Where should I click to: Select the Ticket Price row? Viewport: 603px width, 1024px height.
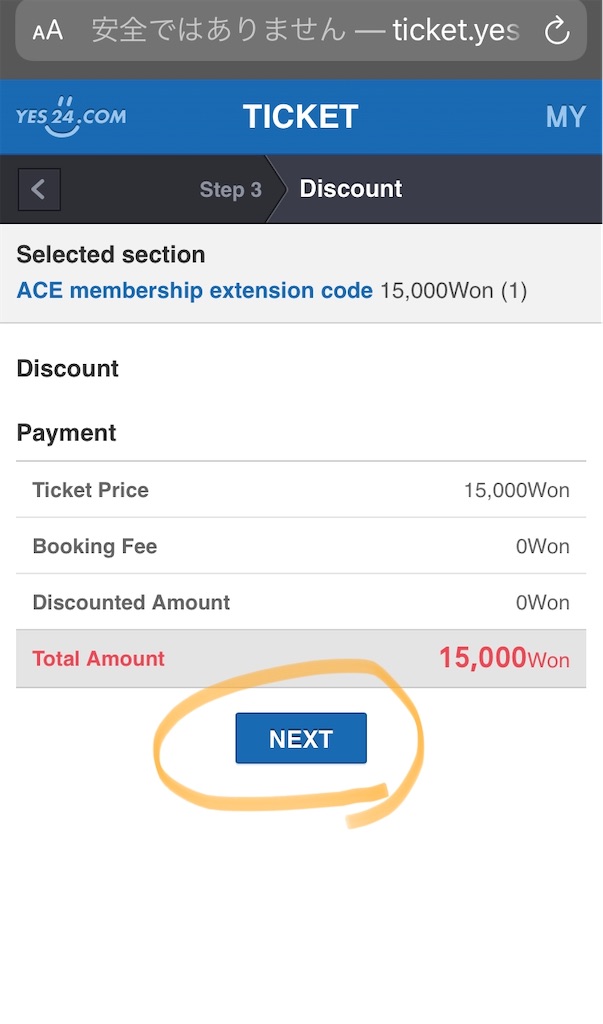click(301, 490)
